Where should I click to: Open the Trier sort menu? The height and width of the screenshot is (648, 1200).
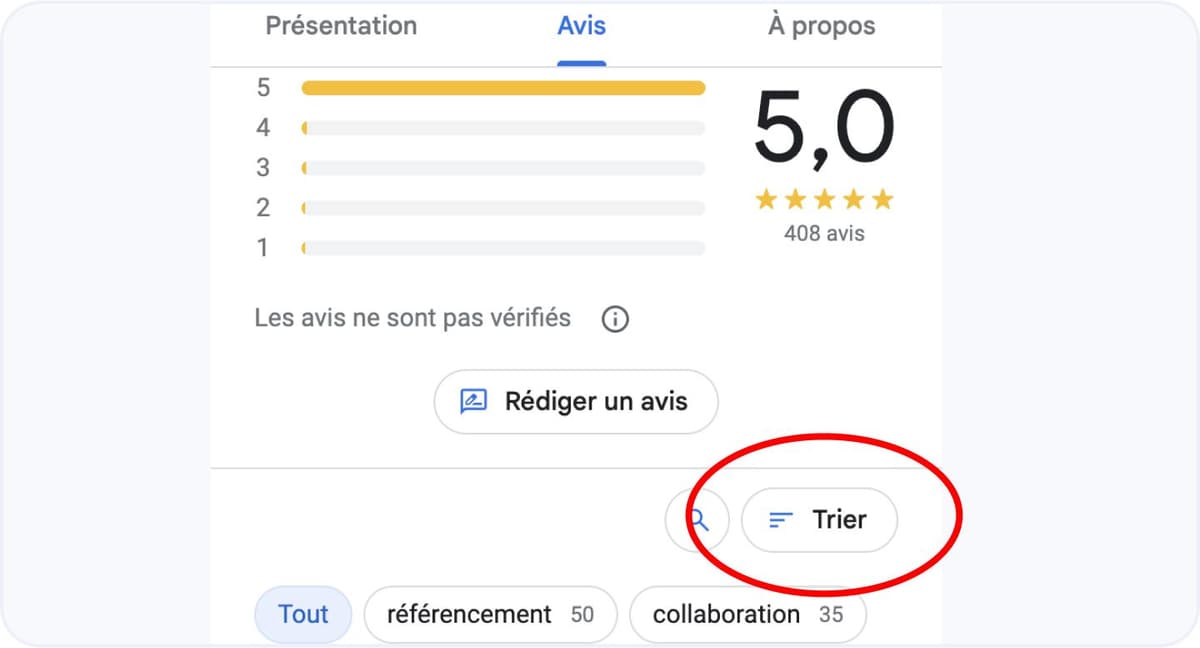[x=819, y=520]
